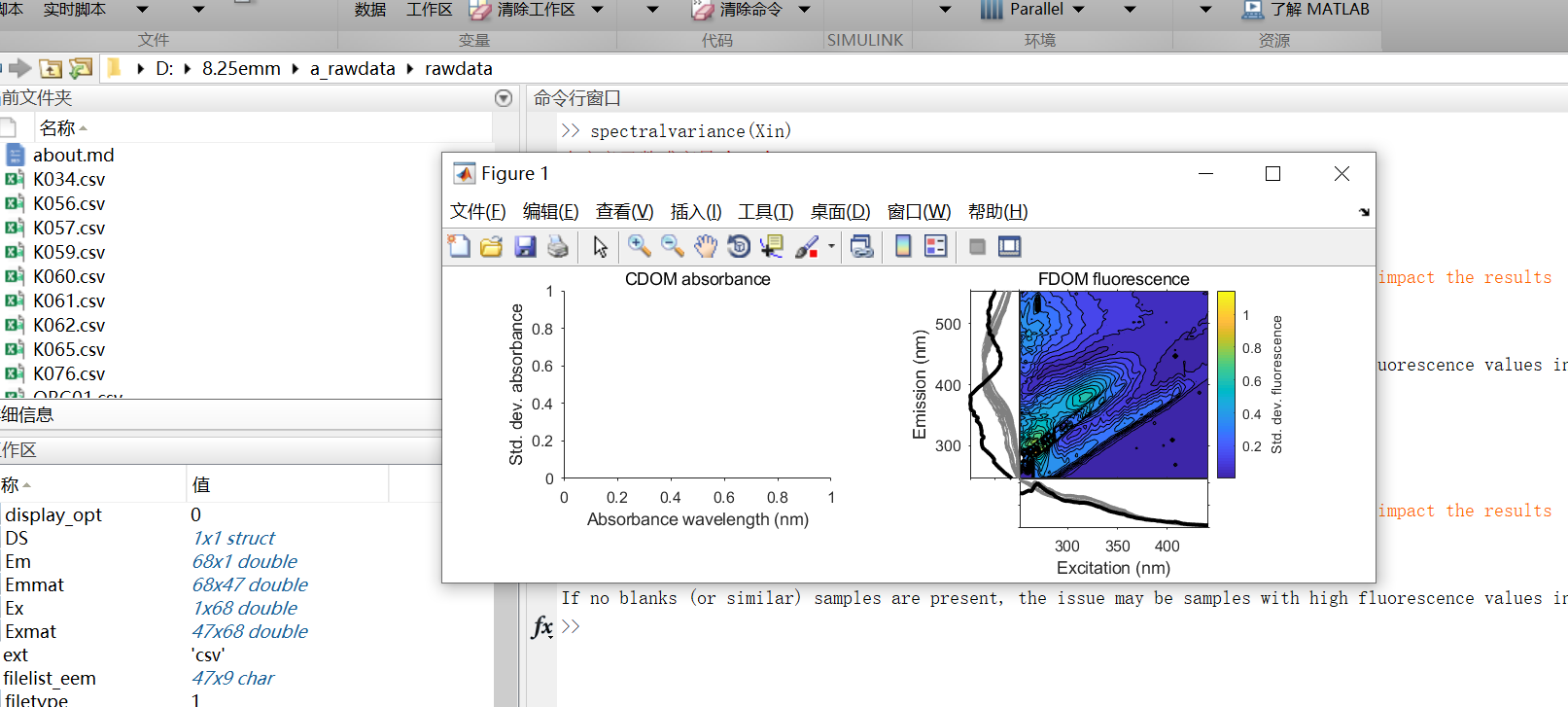Activate the Zoom In magnifier tool
Image resolution: width=1568 pixels, height=707 pixels.
[x=639, y=247]
